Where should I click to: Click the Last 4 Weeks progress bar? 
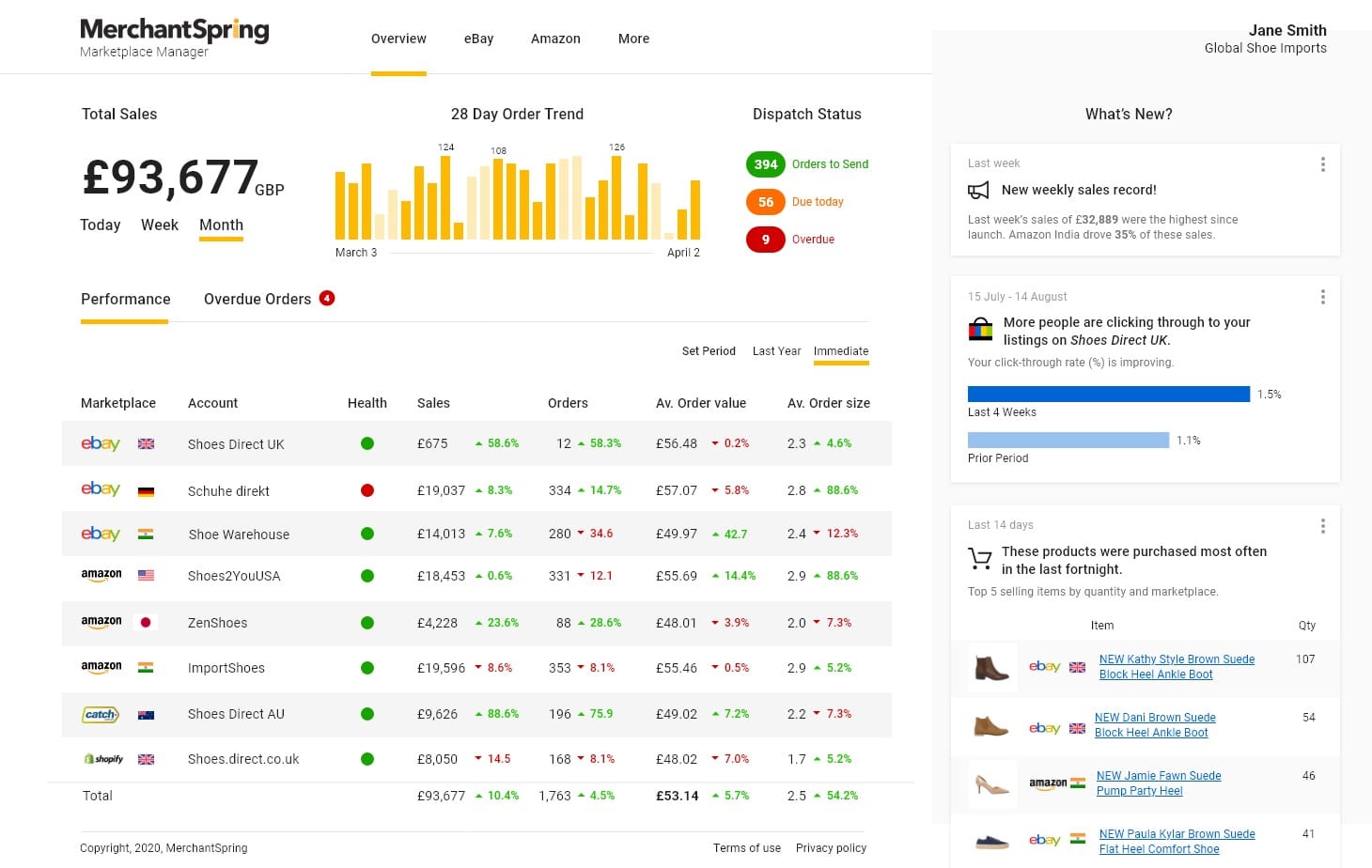click(x=1109, y=394)
